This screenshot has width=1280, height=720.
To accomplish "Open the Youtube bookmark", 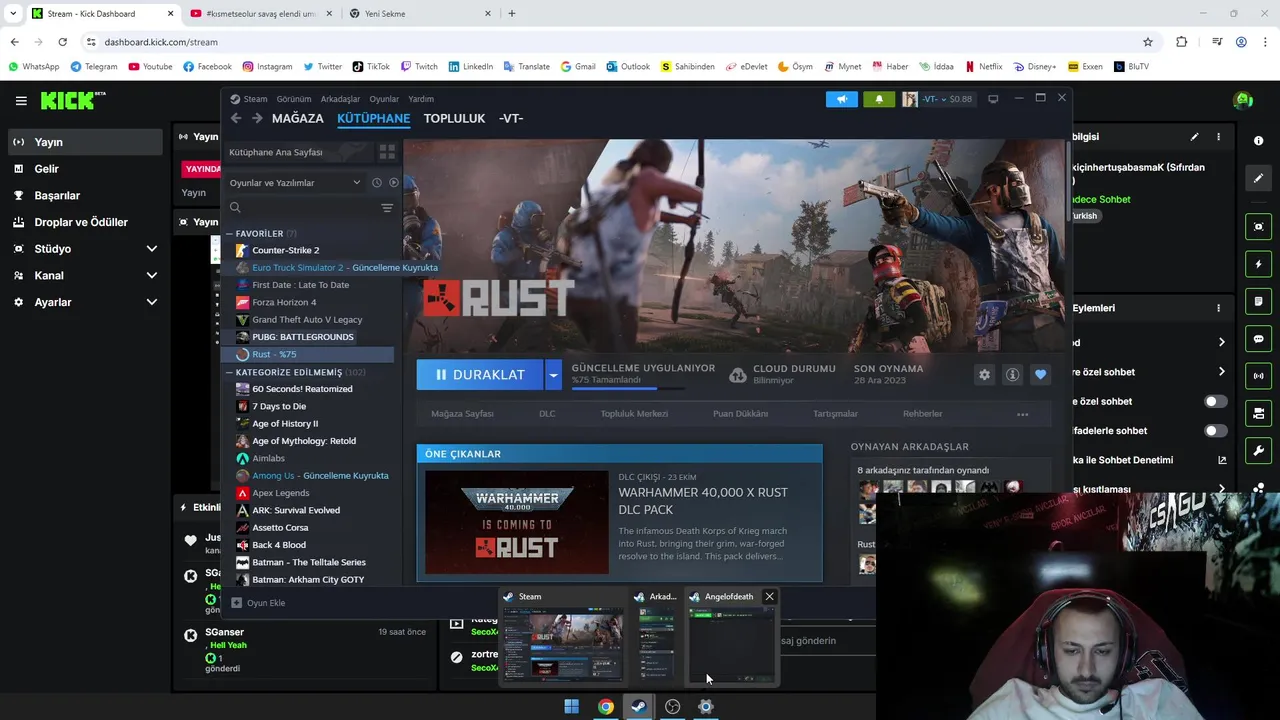I will click(x=150, y=67).
